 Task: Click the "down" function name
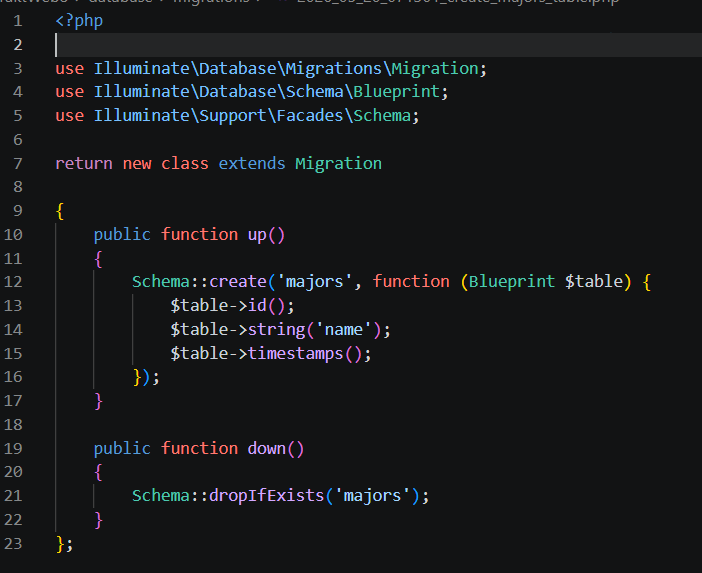266,449
